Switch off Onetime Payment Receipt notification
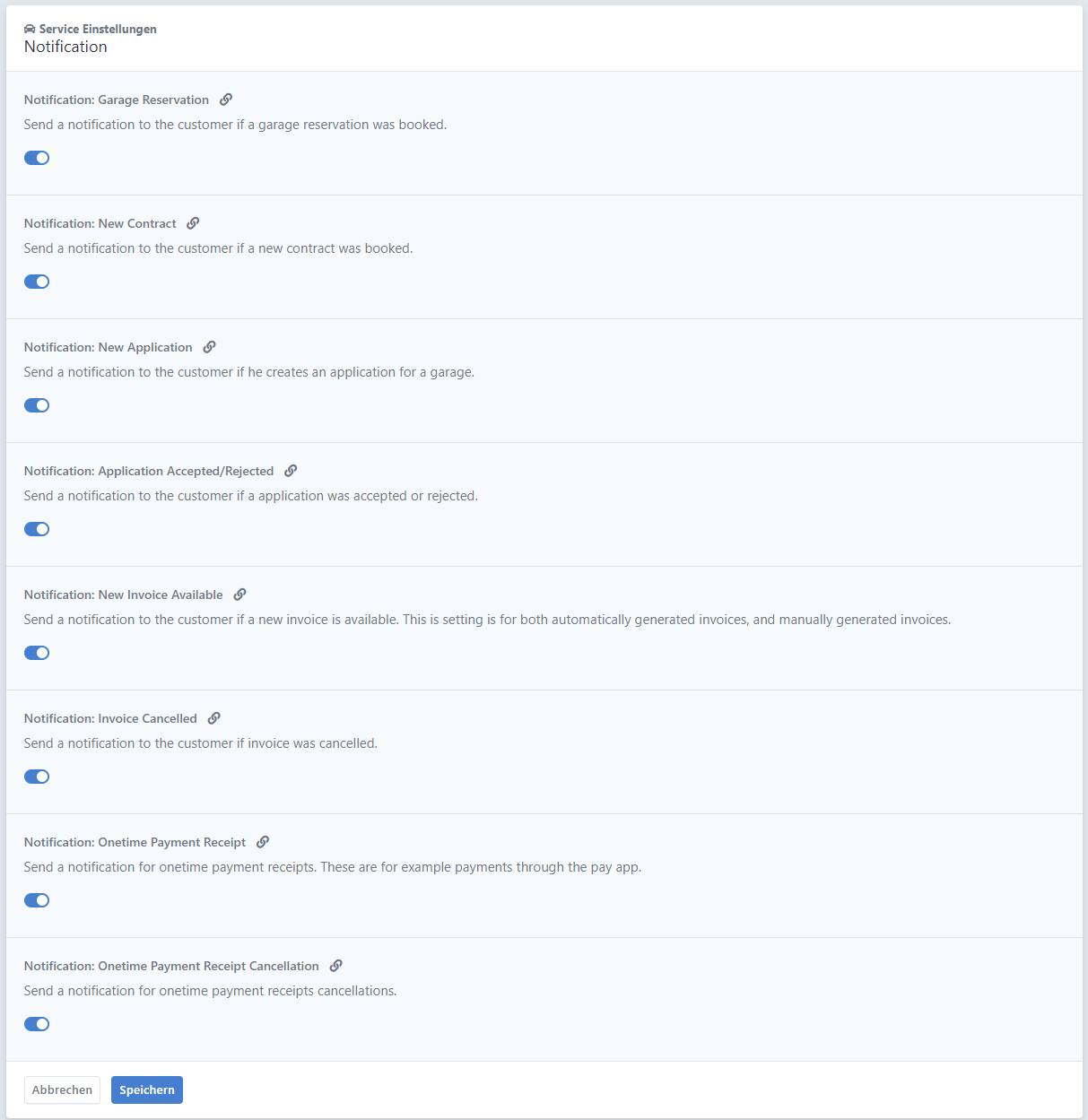The width and height of the screenshot is (1088, 1120). coord(37,900)
